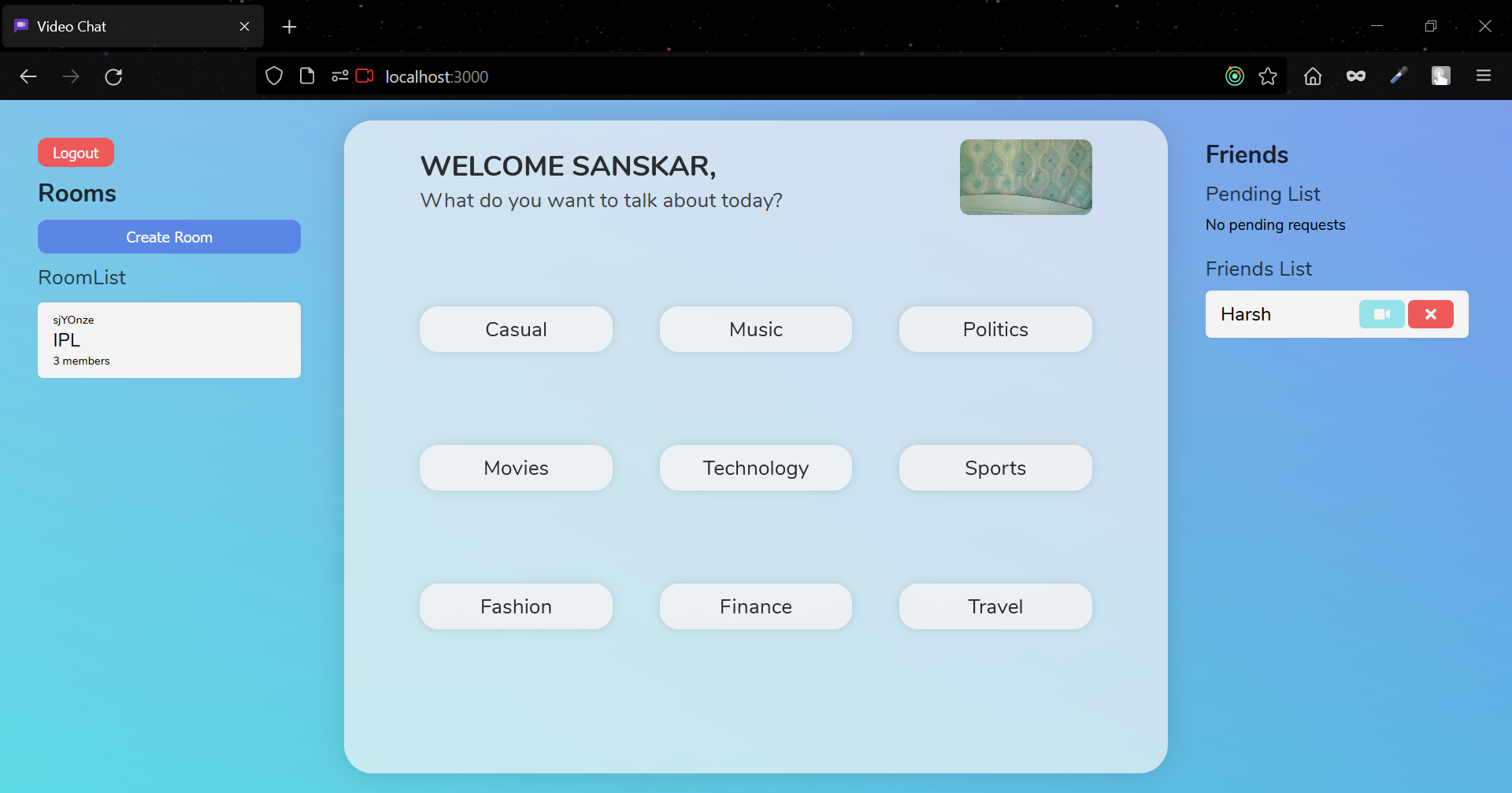This screenshot has width=1512, height=793.
Task: Open the profile avatar extension
Action: point(1441,76)
